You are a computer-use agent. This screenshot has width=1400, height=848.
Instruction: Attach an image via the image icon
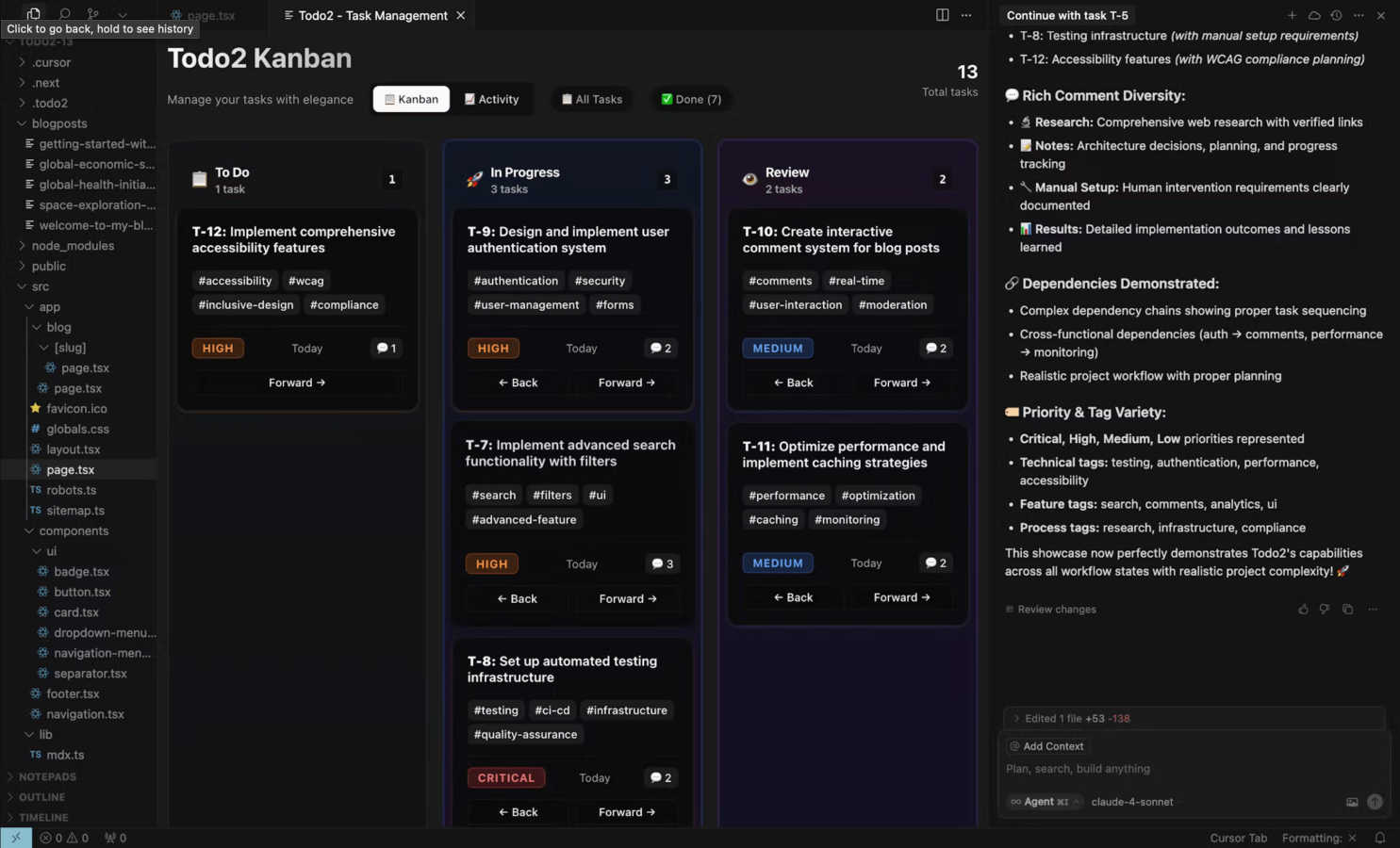[x=1352, y=802]
